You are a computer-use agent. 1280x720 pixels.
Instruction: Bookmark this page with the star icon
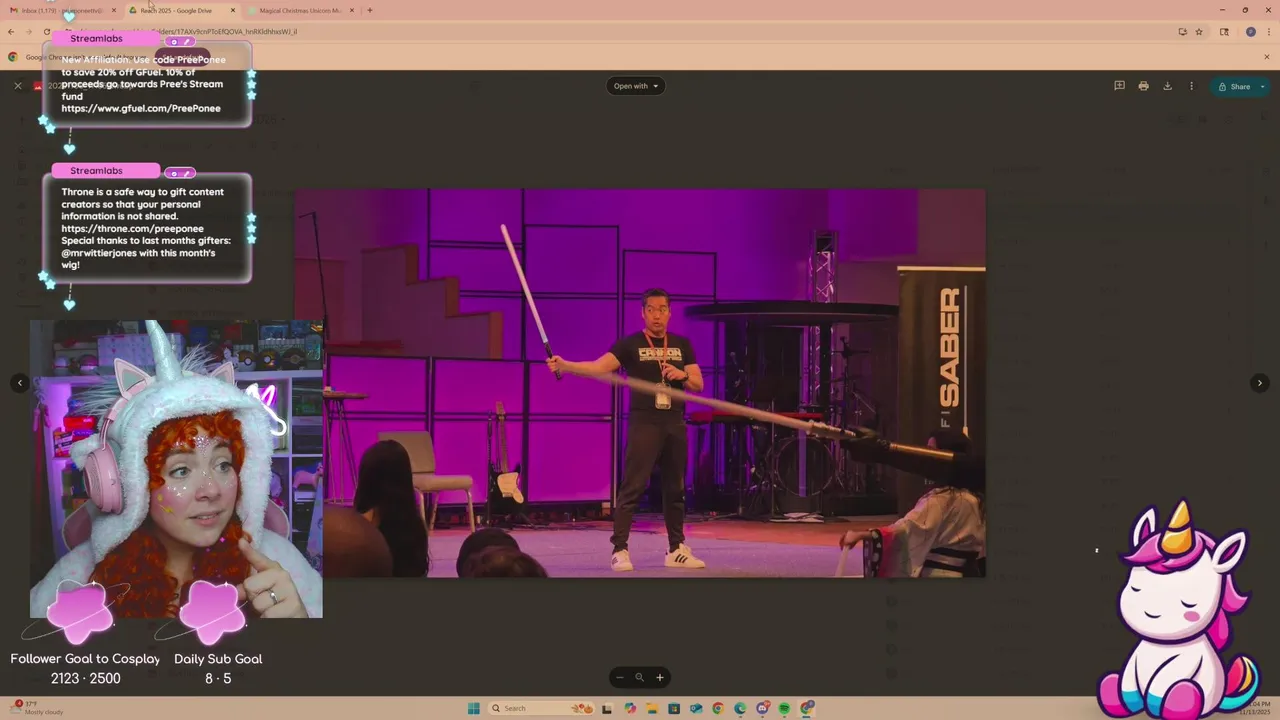tap(1199, 32)
